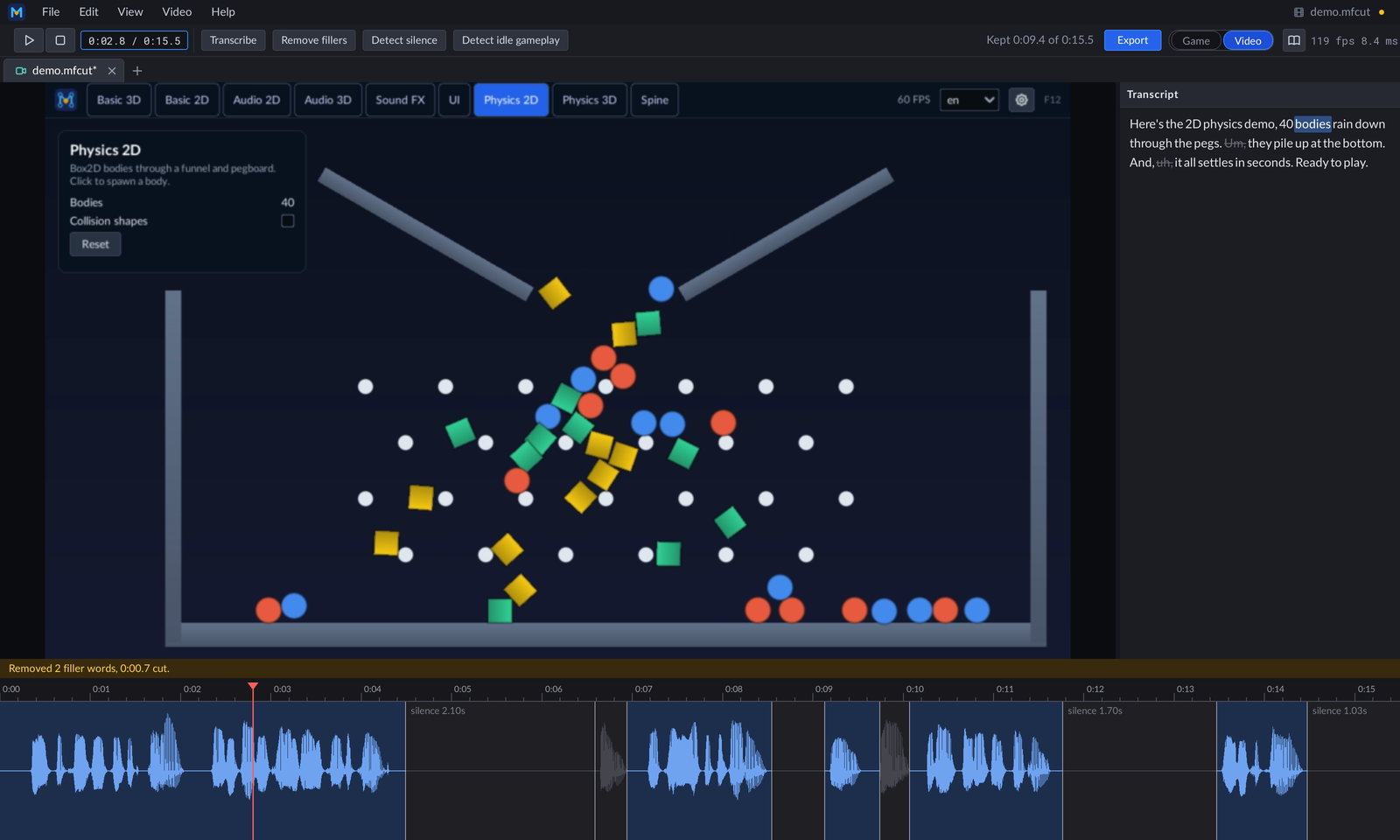Click the Stop square icon
This screenshot has width=1400, height=840.
pos(60,40)
